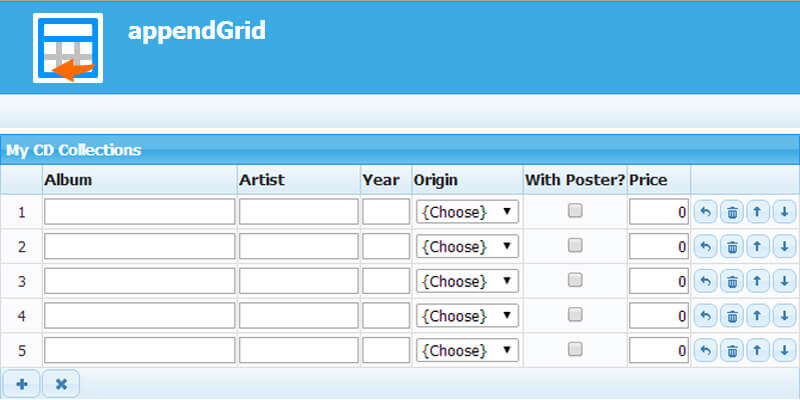Select the Price field in row 5

point(659,351)
